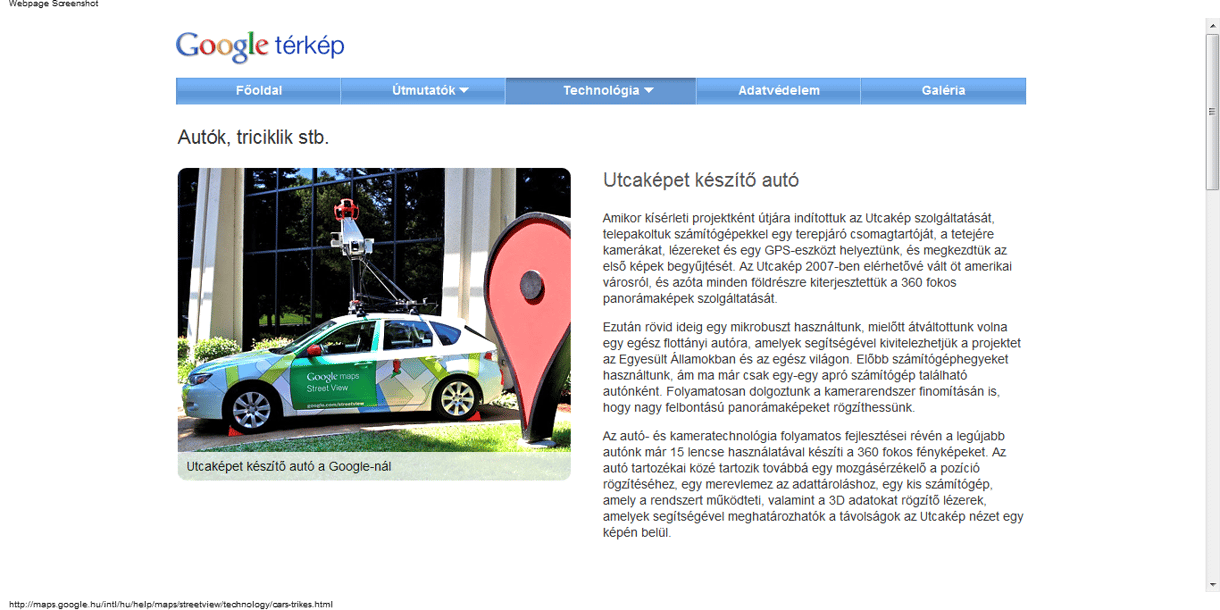Click the paragraph starting 'Amikor kísérleti projektként'
The image size is (1220, 610).
(x=809, y=258)
